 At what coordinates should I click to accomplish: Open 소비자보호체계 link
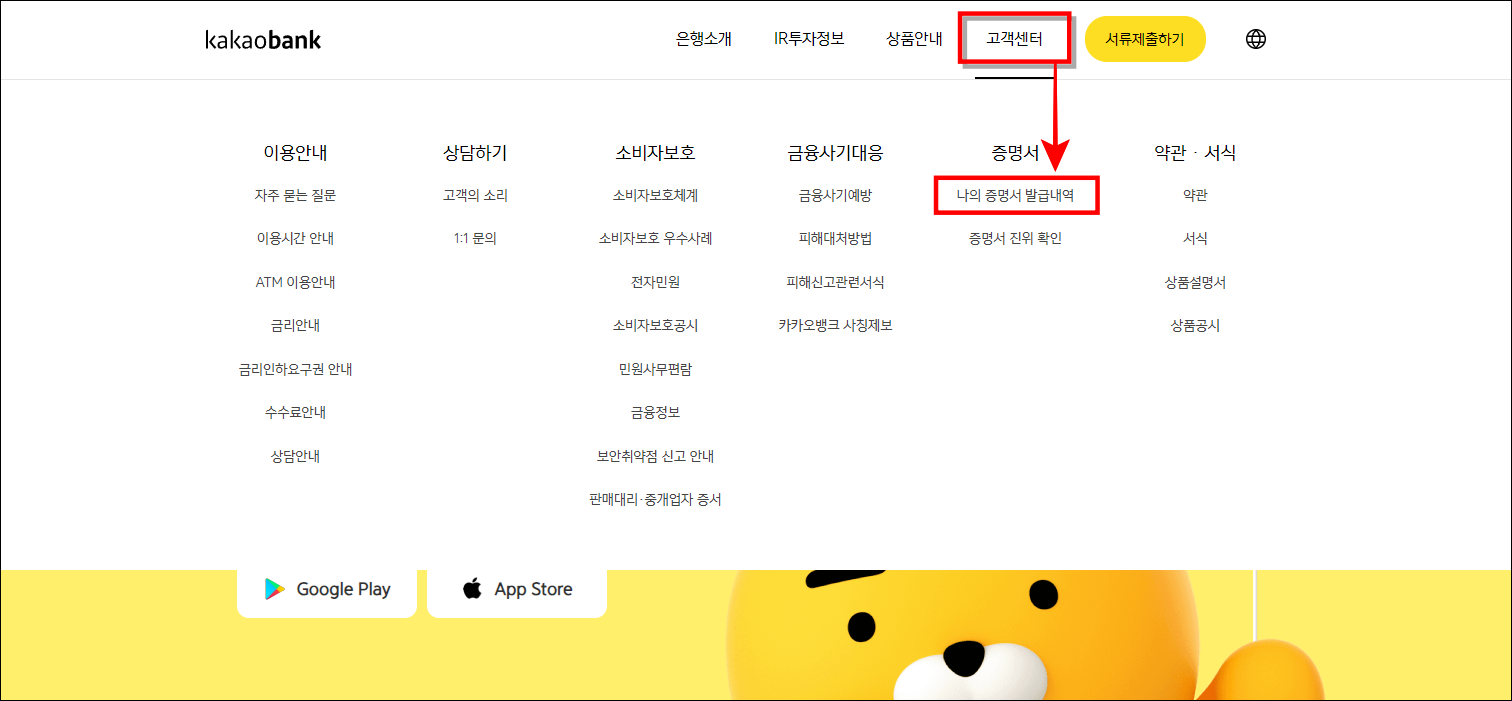click(655, 196)
